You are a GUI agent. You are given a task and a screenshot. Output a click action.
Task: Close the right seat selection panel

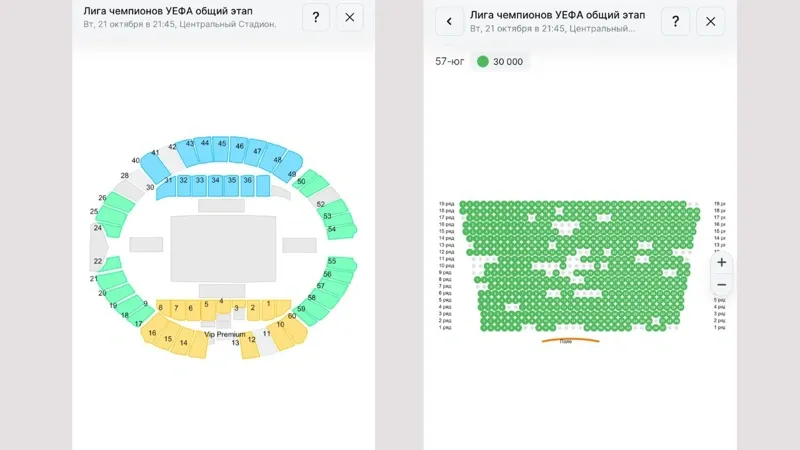710,20
